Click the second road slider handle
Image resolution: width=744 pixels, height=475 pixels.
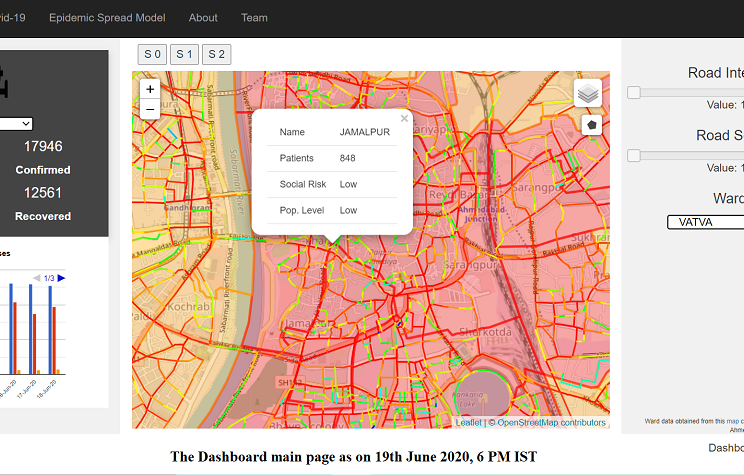click(634, 155)
